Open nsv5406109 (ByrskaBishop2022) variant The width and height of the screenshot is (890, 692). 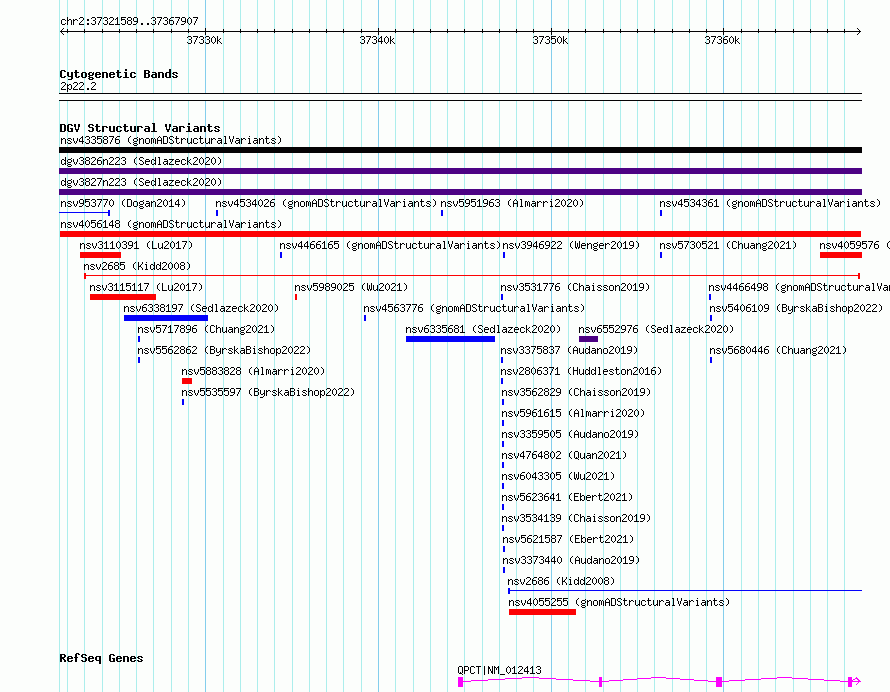click(796, 308)
